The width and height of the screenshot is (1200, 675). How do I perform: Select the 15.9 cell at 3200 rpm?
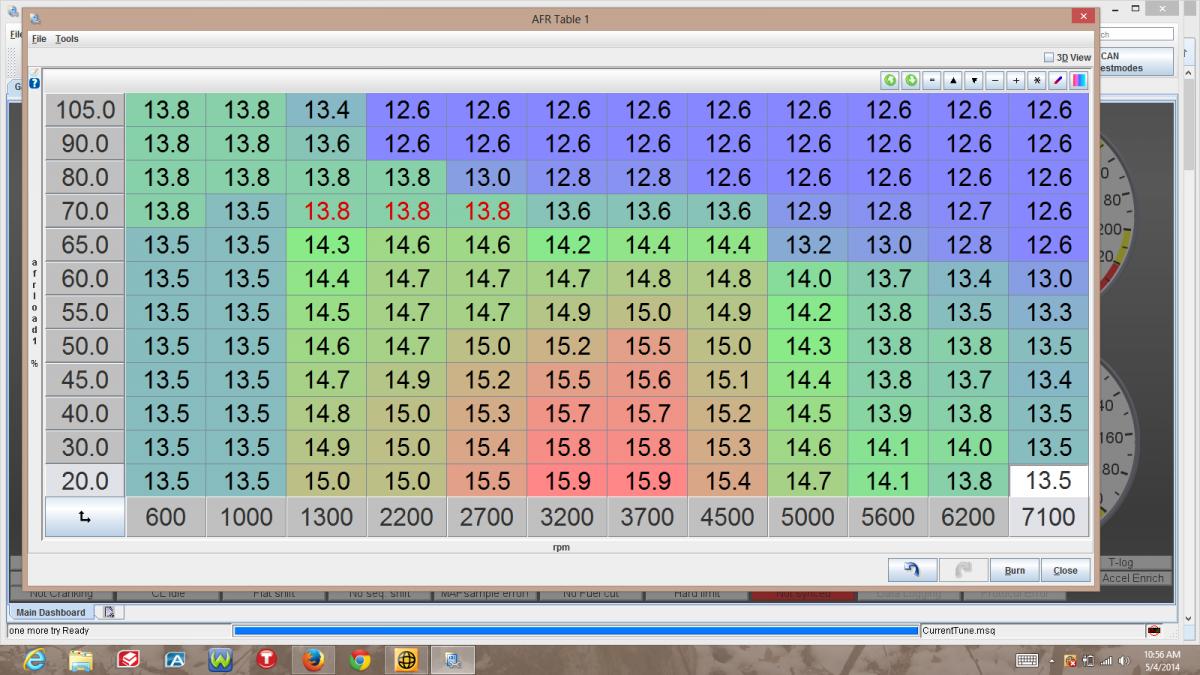[567, 481]
